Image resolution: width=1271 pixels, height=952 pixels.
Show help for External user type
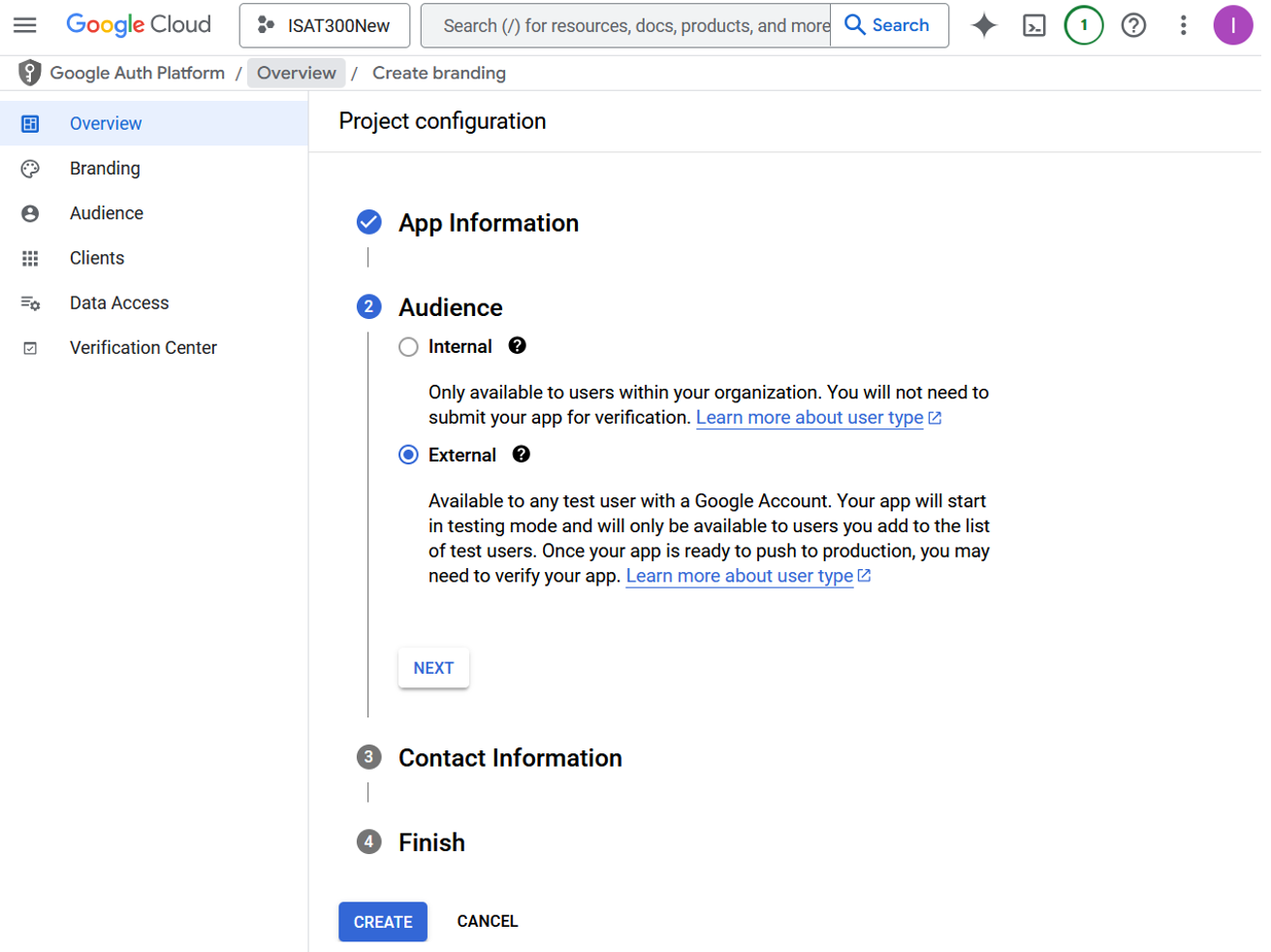522,455
